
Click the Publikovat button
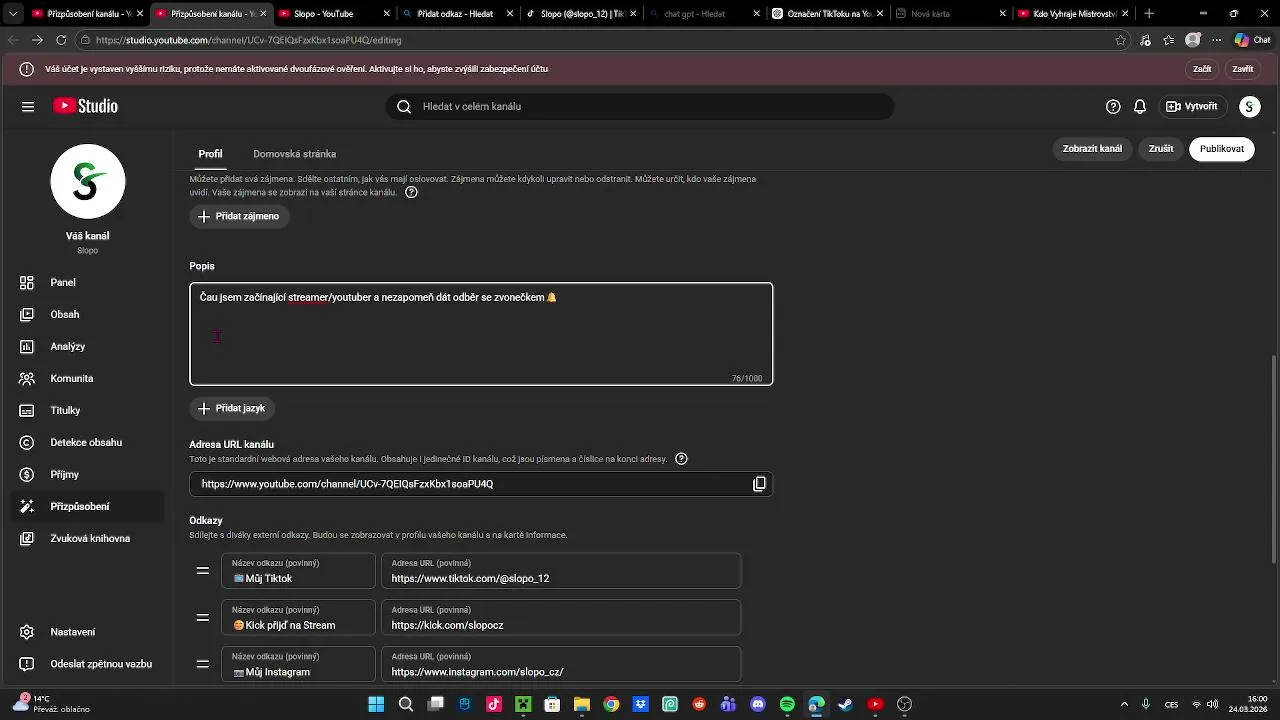coord(1222,149)
